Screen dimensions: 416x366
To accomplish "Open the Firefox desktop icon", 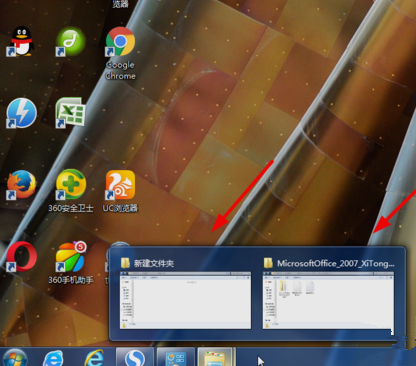I will coord(21,185).
